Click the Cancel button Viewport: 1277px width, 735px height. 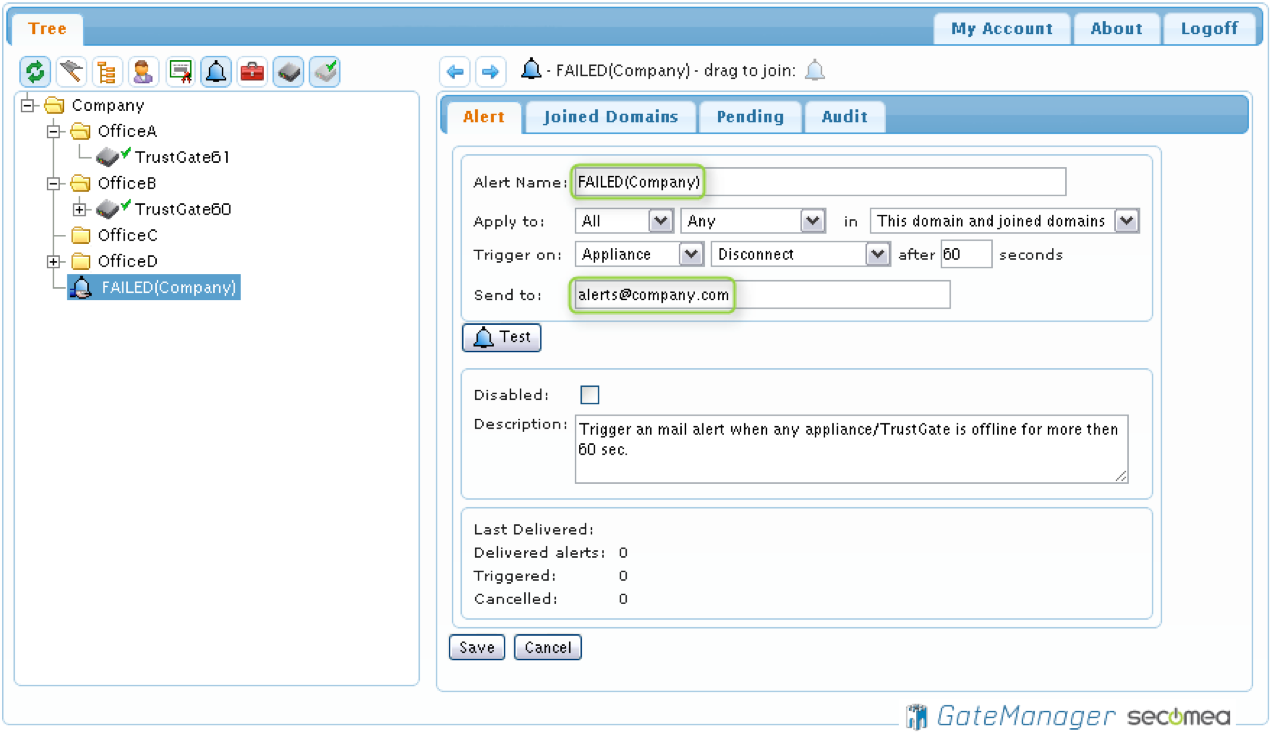click(x=548, y=648)
